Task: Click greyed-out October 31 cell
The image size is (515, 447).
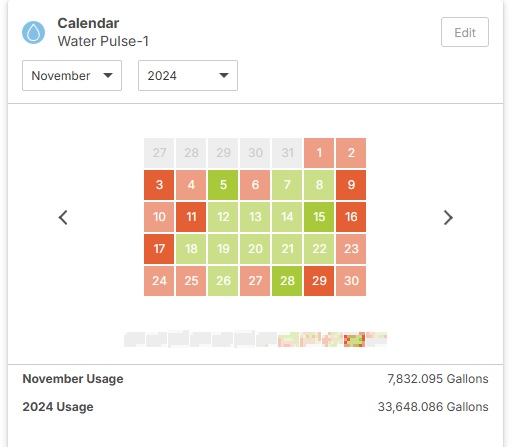Action: pos(287,153)
